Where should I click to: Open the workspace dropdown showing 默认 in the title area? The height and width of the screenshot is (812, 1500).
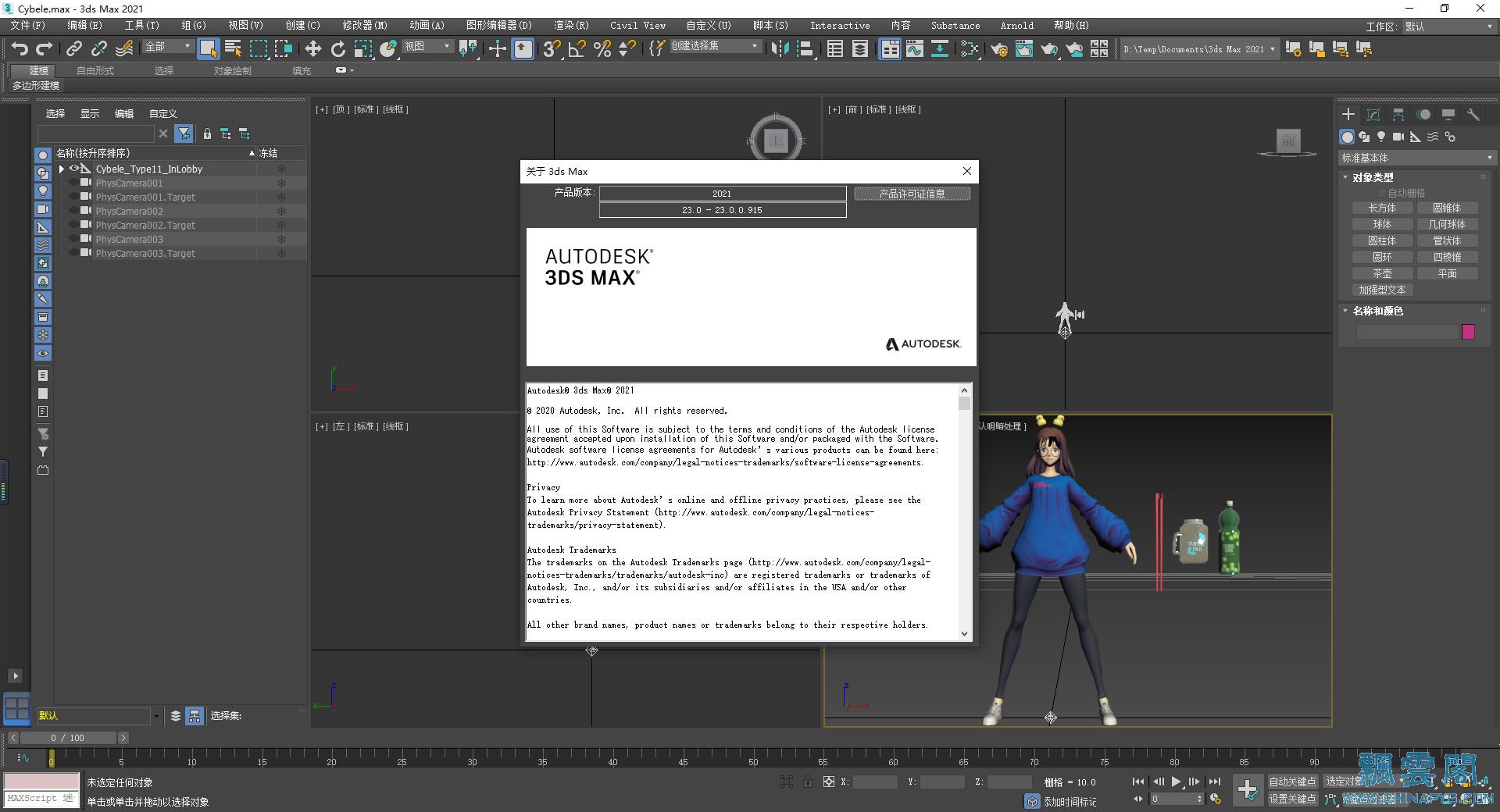click(x=1448, y=27)
